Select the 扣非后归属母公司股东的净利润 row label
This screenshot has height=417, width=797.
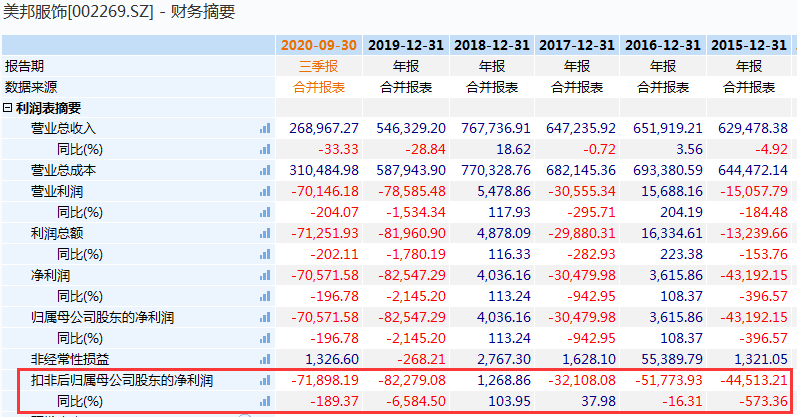tap(121, 381)
